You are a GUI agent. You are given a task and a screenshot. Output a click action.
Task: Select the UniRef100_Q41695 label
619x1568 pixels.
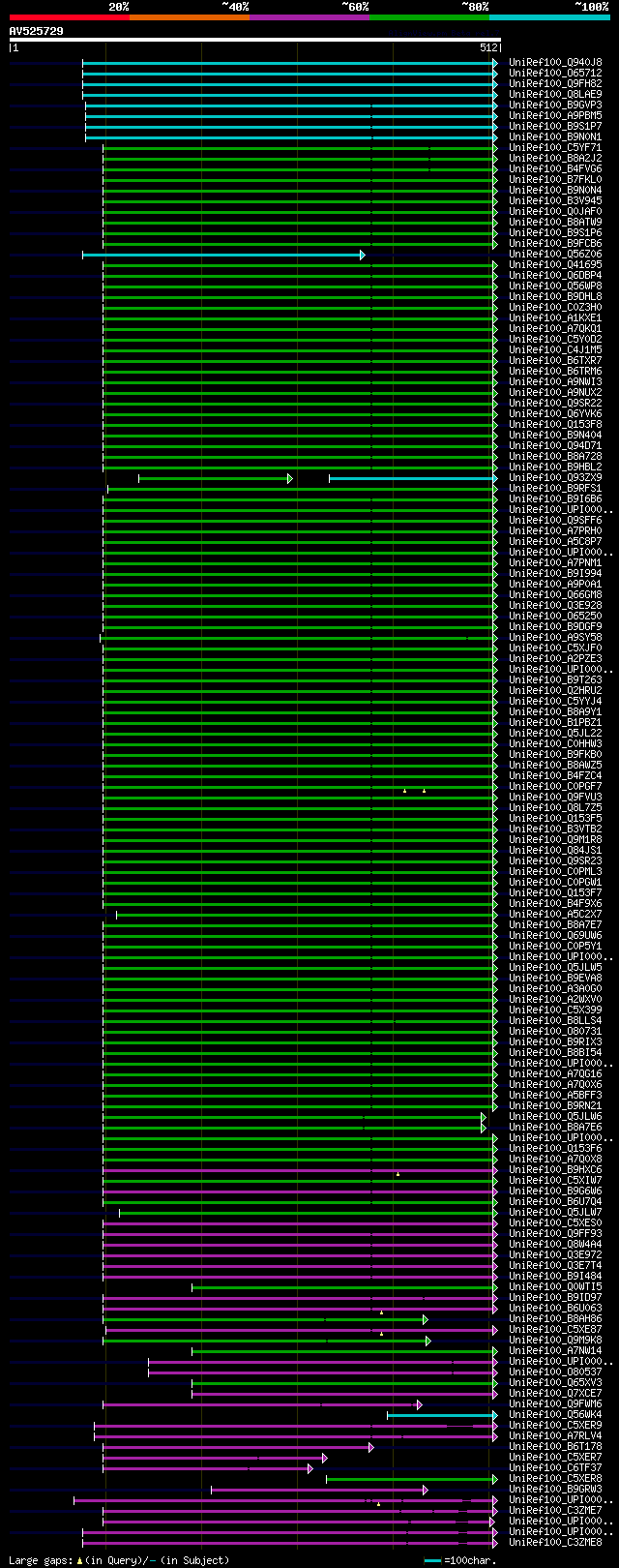tap(555, 264)
